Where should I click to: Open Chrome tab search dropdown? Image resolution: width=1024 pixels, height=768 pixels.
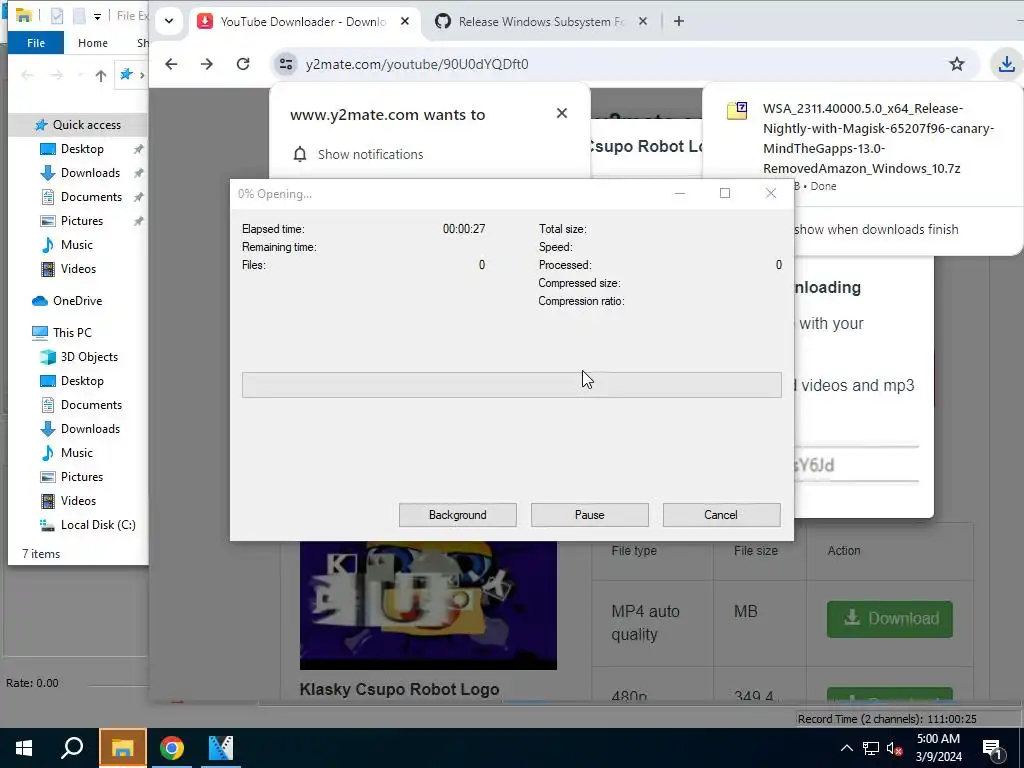coord(169,21)
